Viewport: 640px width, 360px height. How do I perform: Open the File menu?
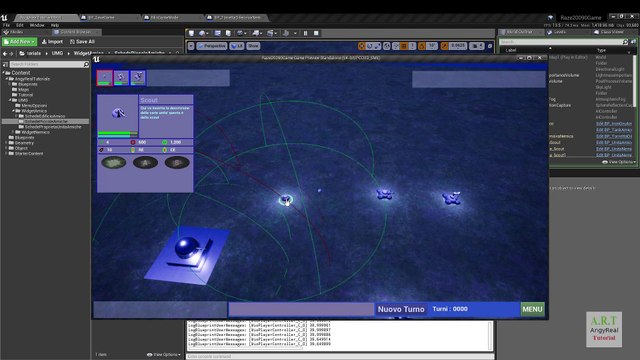pos(7,25)
